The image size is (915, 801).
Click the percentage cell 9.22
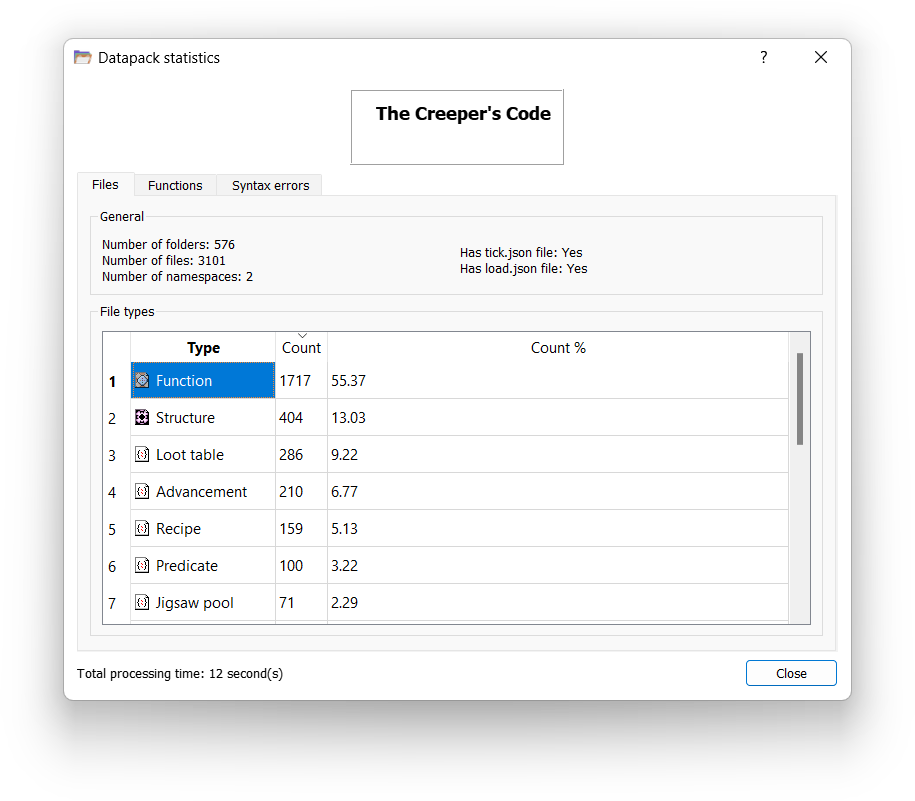(558, 454)
